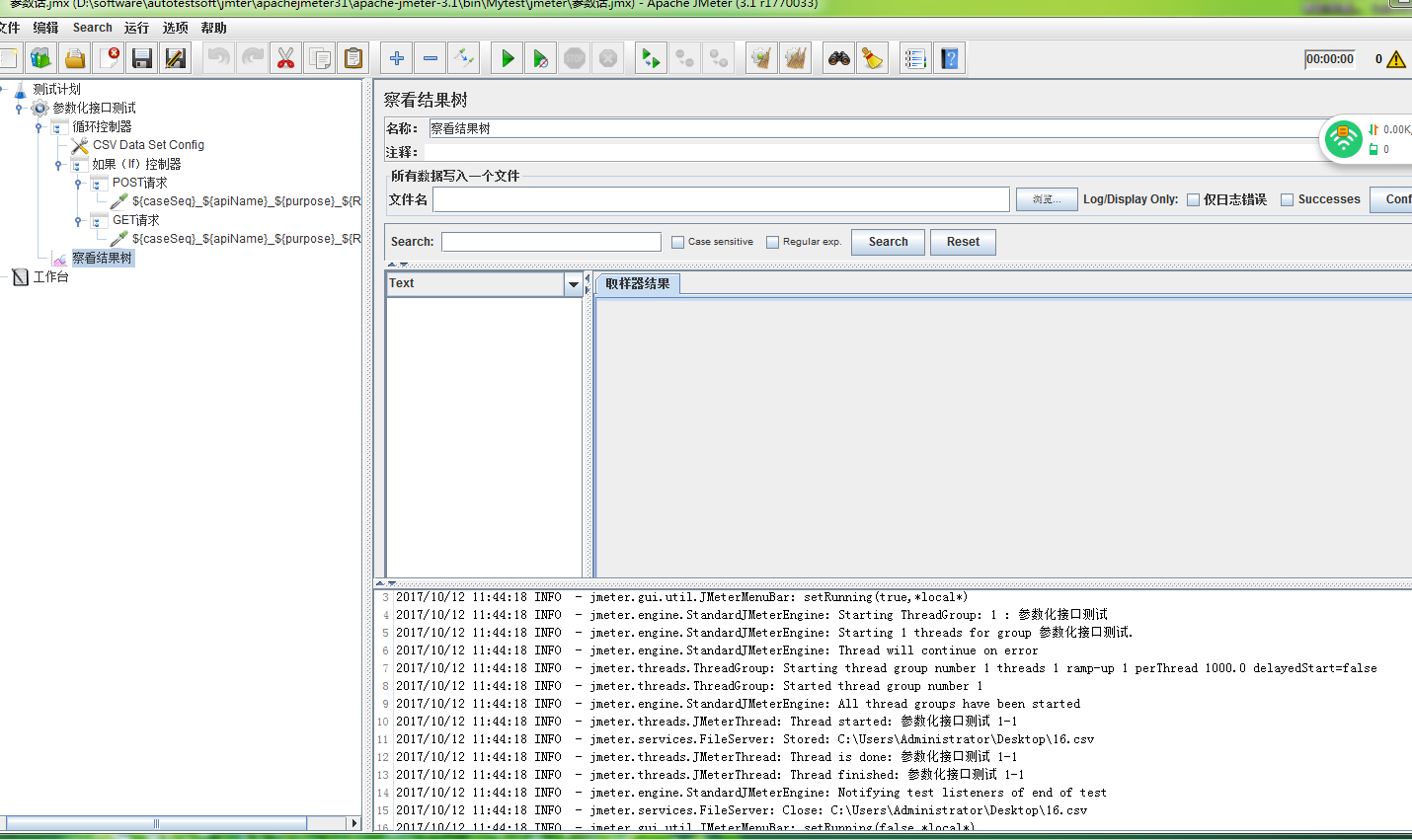1412x840 pixels.
Task: Check the Successes checkbox
Action: (1287, 200)
